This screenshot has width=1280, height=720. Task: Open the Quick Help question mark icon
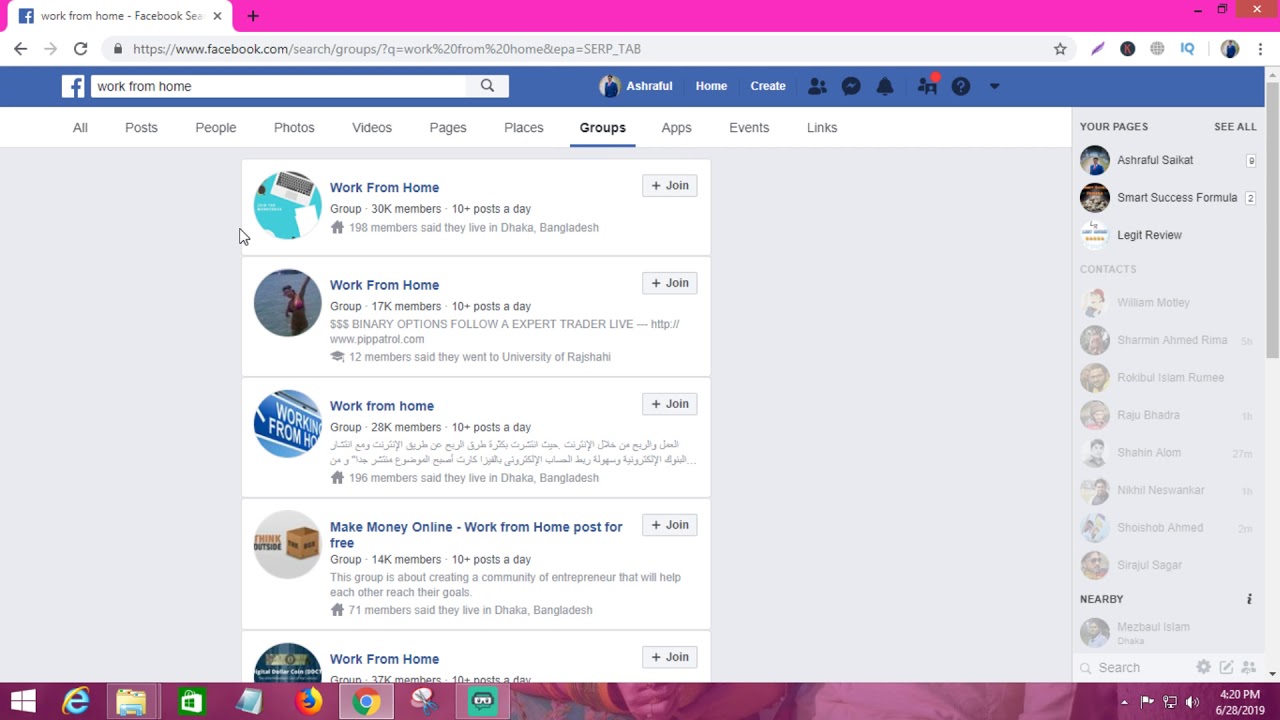coord(961,86)
